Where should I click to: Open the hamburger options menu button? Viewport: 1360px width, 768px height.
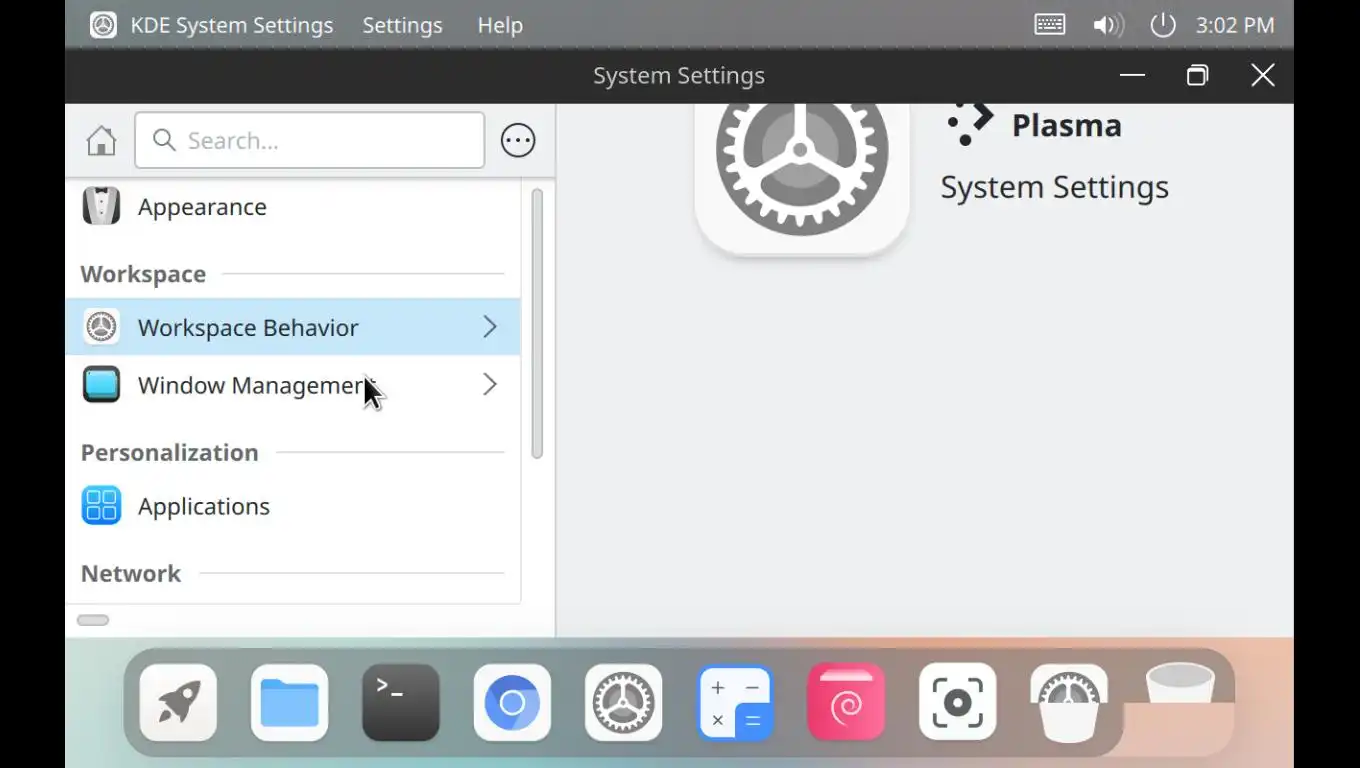coord(518,141)
